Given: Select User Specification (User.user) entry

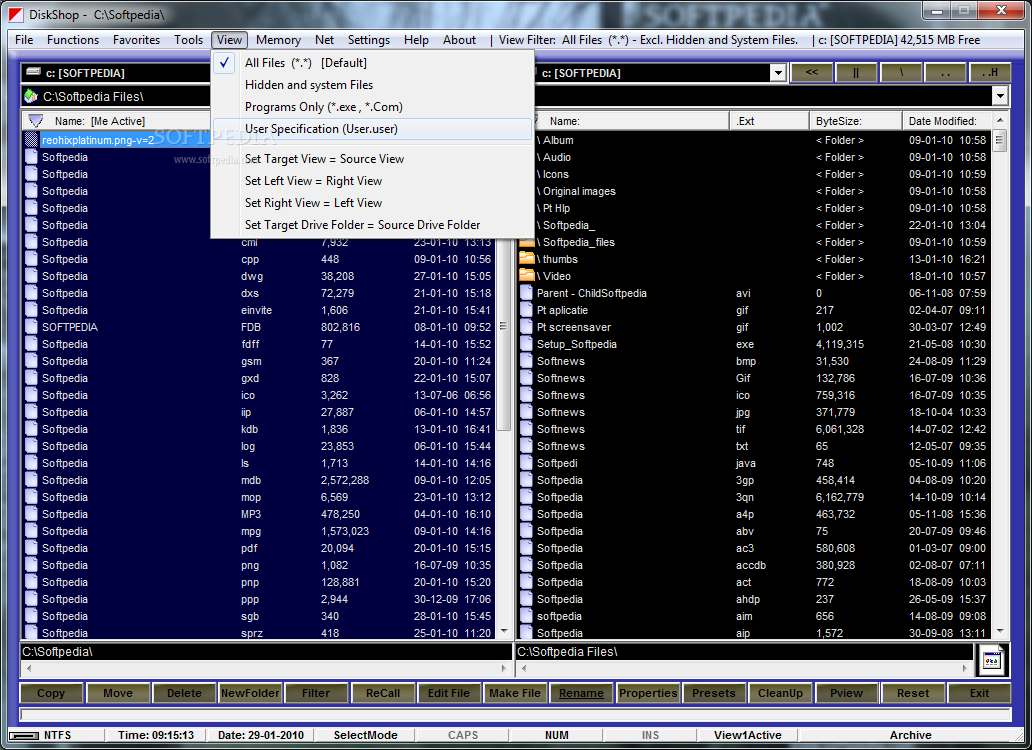Looking at the screenshot, I should [372, 129].
